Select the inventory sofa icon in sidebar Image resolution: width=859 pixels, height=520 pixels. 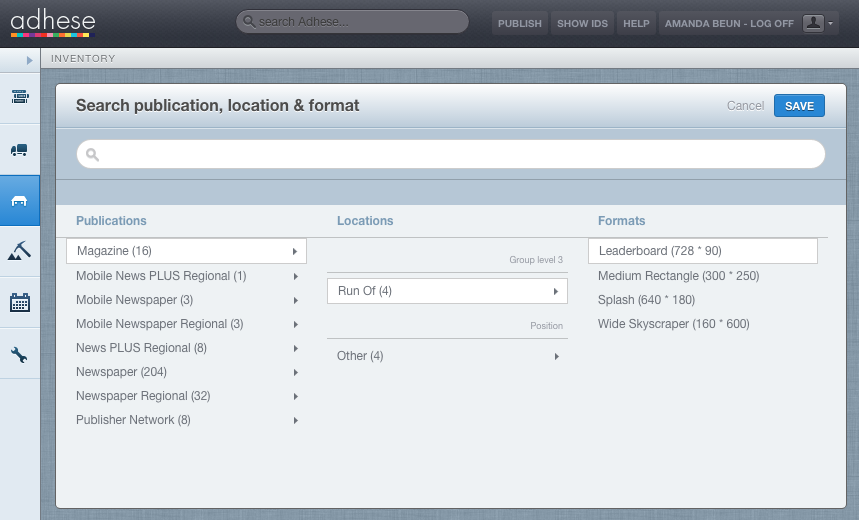tap(20, 201)
